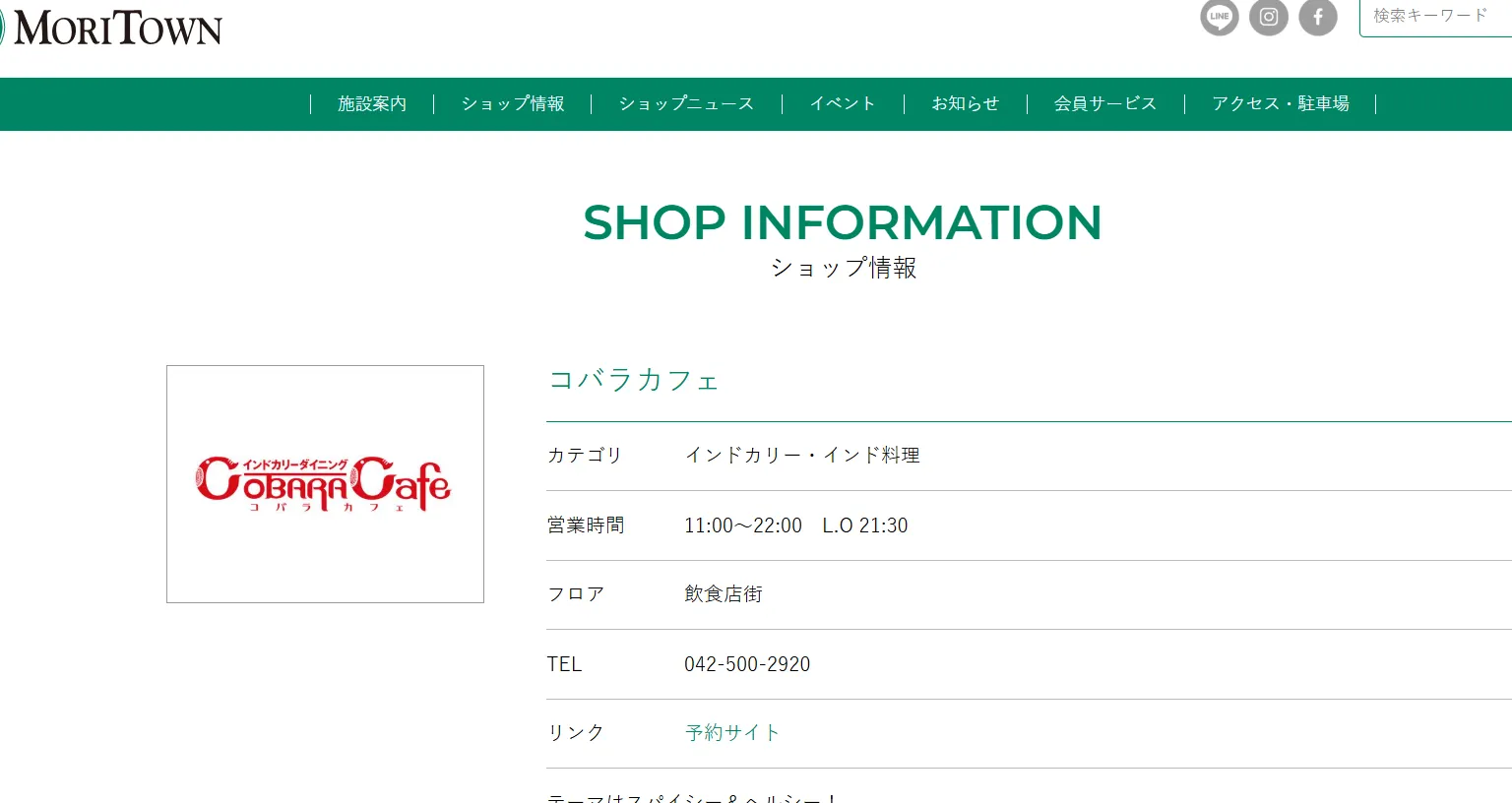1512x803 pixels.
Task: Select the コバラカフェ shop title
Action: point(634,380)
